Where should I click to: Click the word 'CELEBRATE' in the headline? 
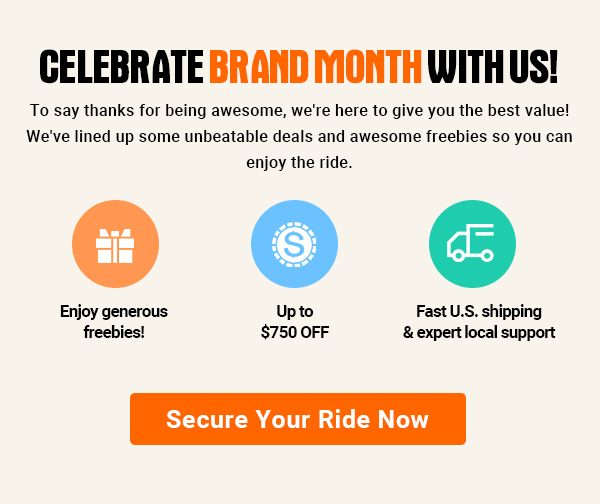coord(122,67)
